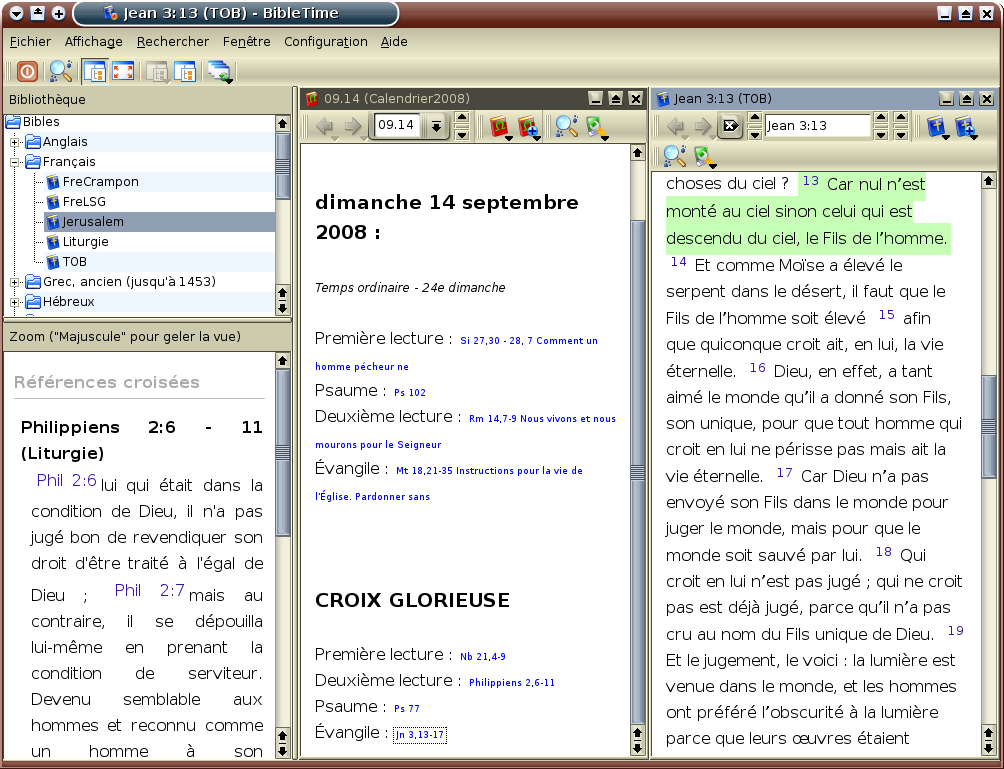Screen dimensions: 1004x769
Task: Open window menu arrow in BibleTime title bar
Action: [17, 13]
